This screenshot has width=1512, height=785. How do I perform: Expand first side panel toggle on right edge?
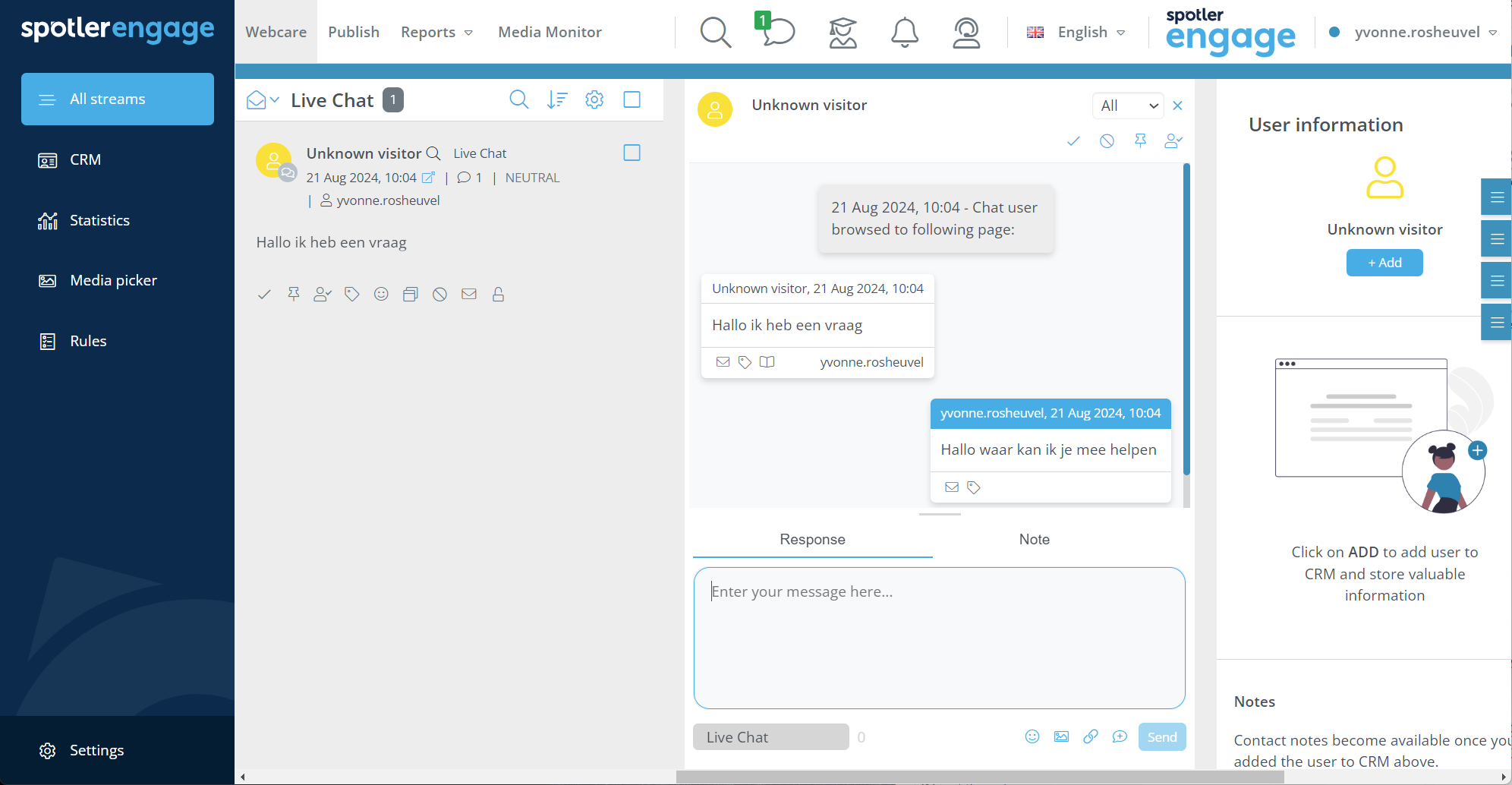(x=1496, y=197)
